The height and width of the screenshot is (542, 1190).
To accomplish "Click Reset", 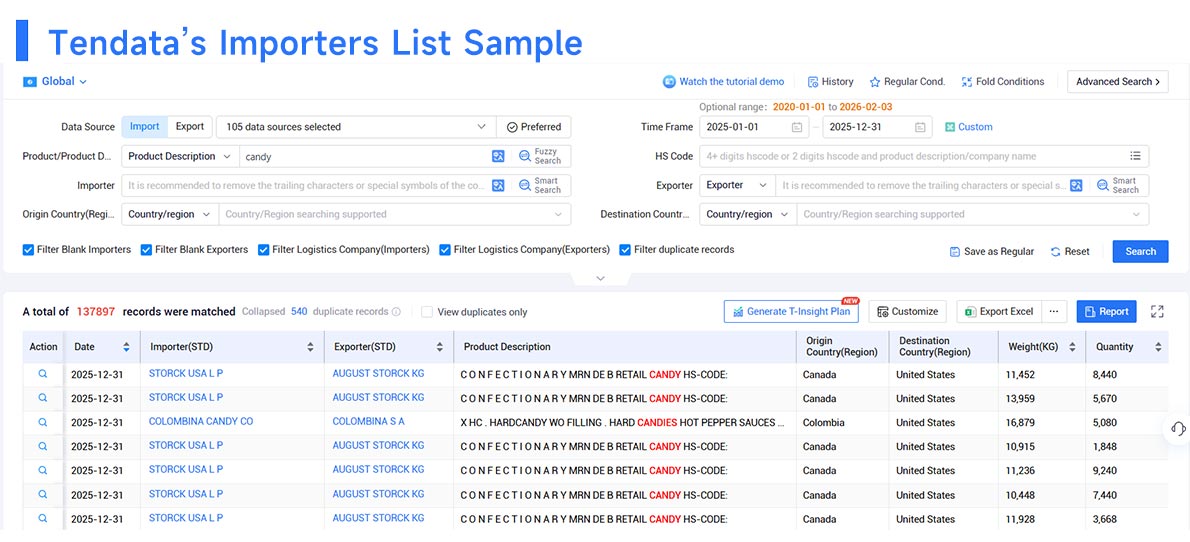I will click(1070, 251).
